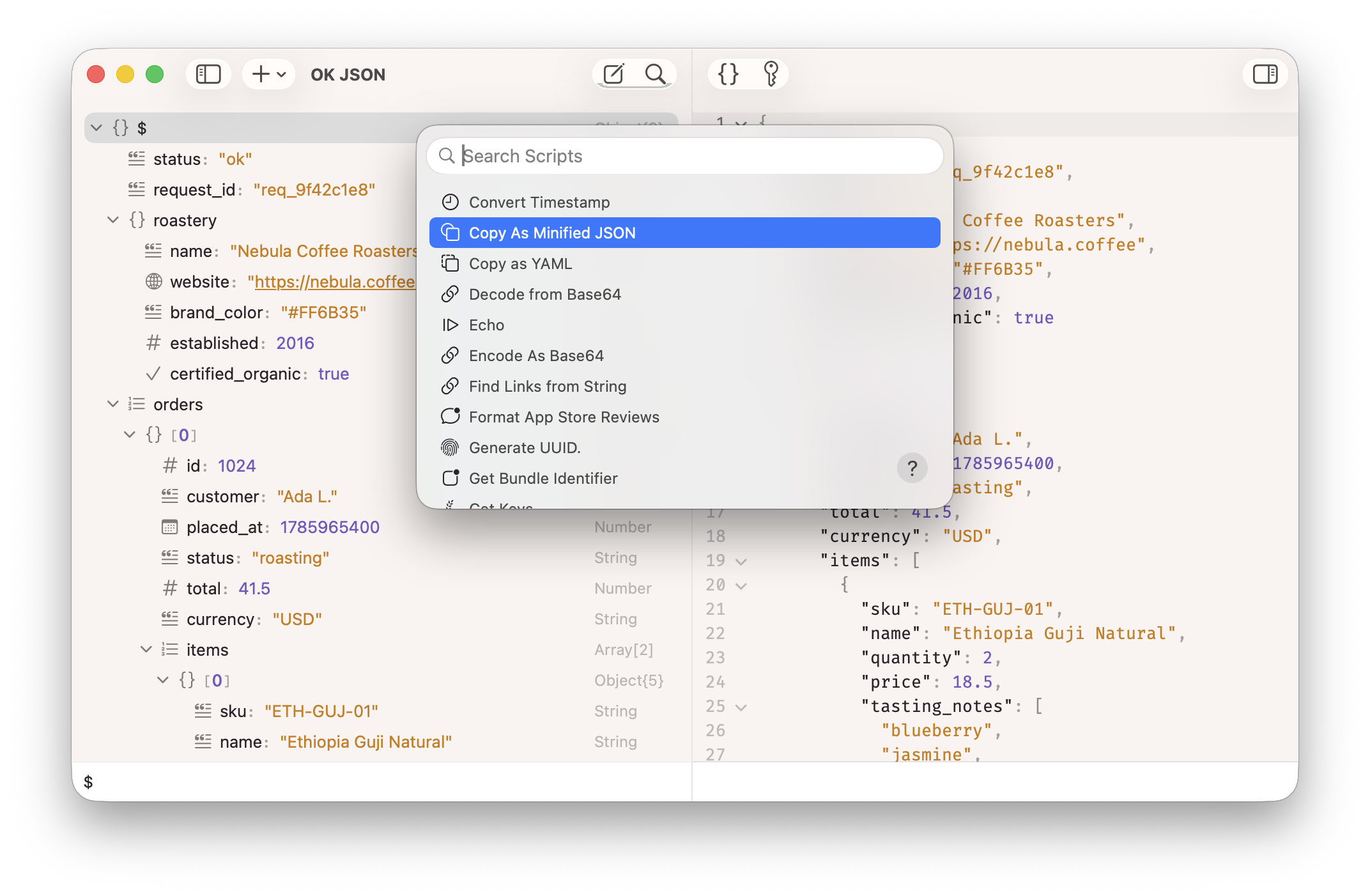Select the currency "USD" row
This screenshot has width=1370, height=896.
click(381, 619)
